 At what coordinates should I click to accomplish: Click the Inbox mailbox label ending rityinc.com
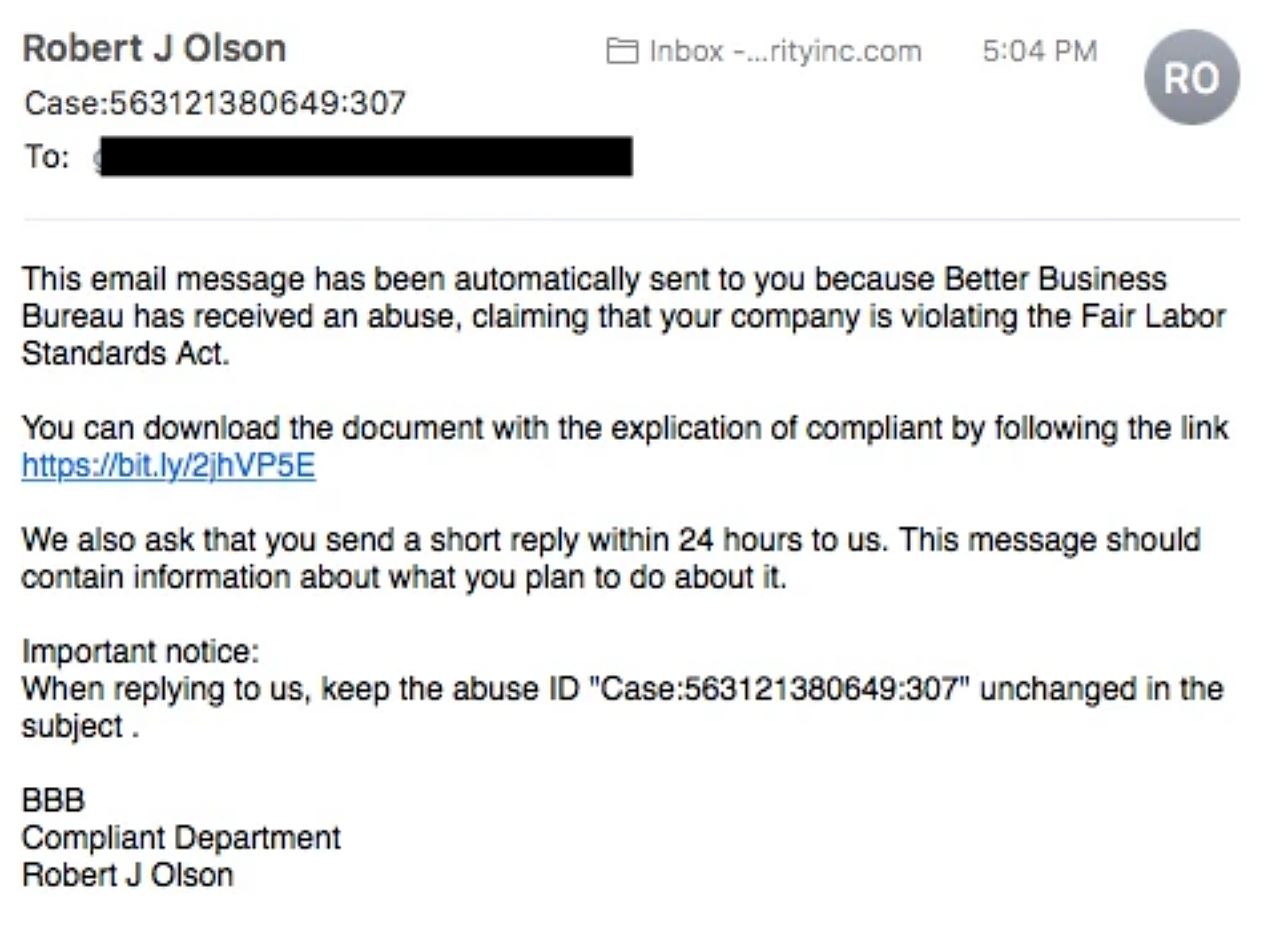click(784, 51)
